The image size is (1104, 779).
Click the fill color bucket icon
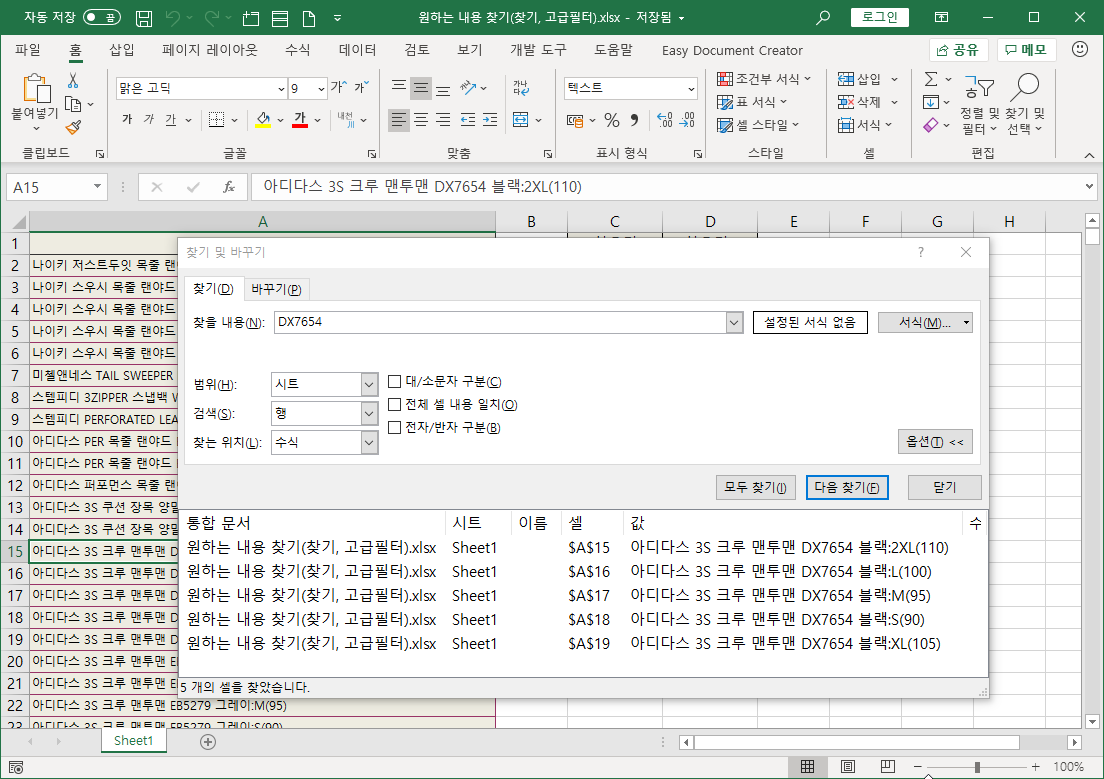263,120
